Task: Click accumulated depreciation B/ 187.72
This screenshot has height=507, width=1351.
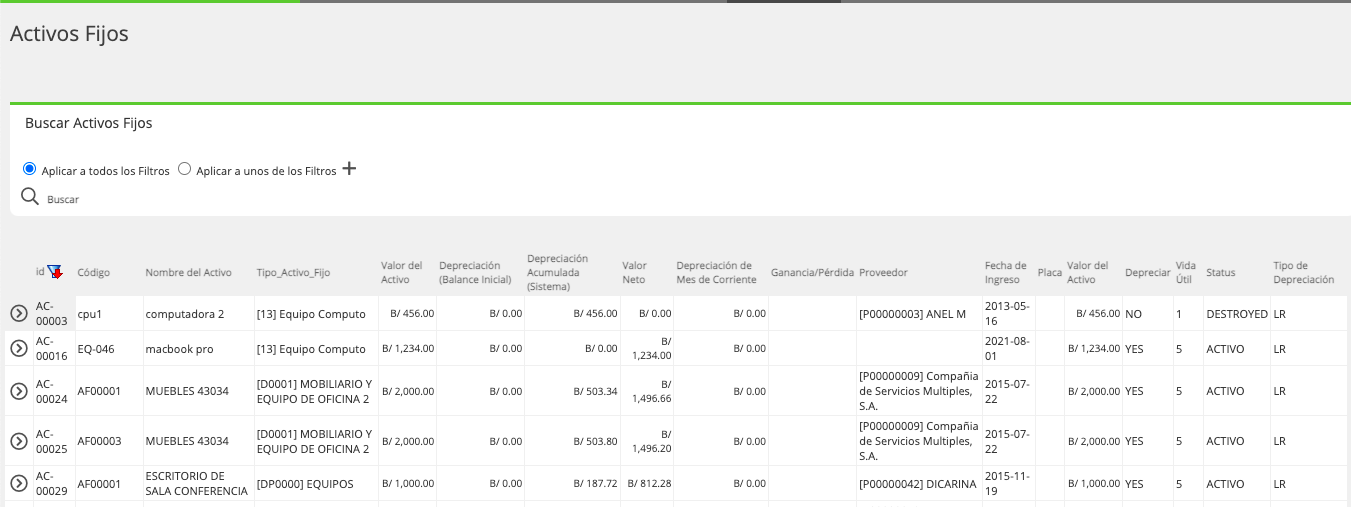Action: (x=595, y=484)
